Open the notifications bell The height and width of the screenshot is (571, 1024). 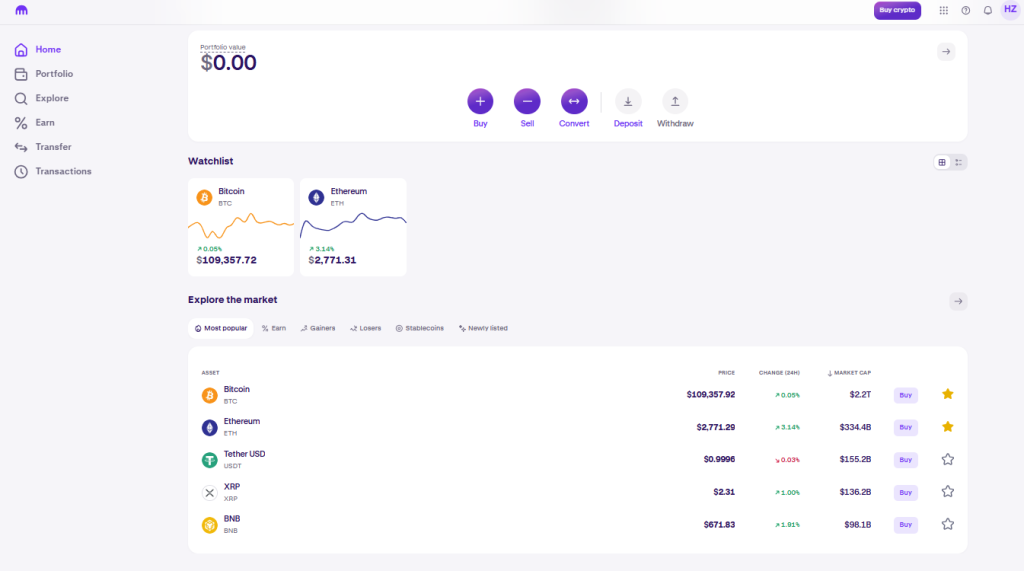tap(988, 10)
